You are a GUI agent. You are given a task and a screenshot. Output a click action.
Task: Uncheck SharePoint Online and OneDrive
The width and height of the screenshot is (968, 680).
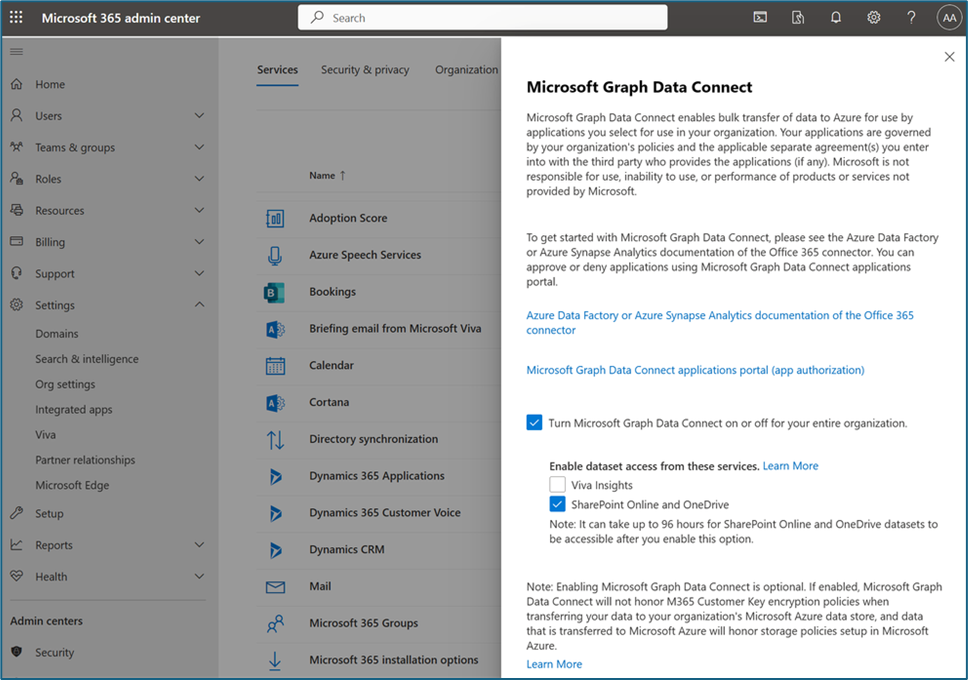pos(557,504)
